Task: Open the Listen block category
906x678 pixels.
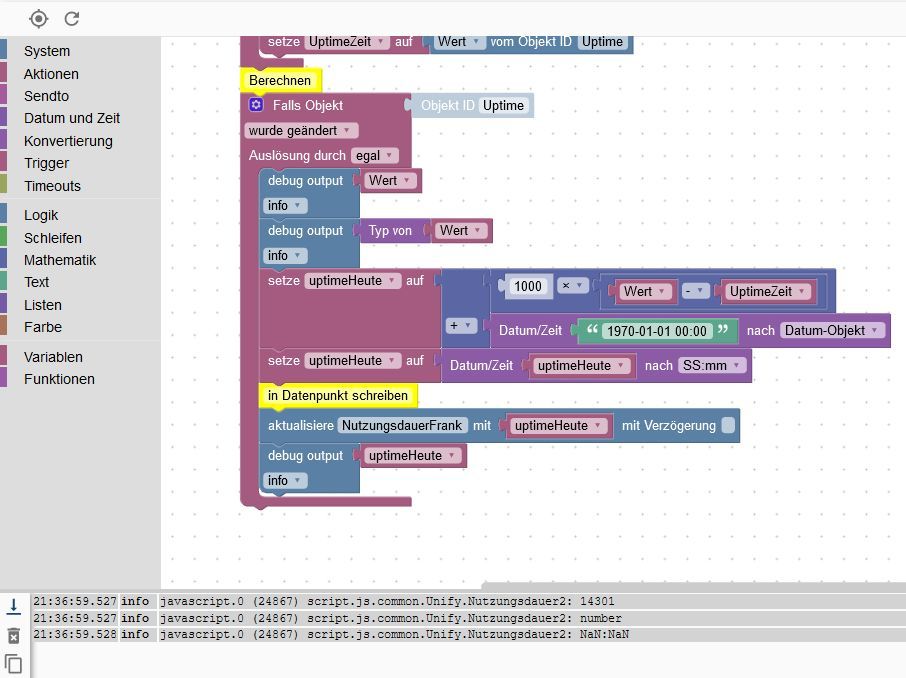Action: click(43, 305)
